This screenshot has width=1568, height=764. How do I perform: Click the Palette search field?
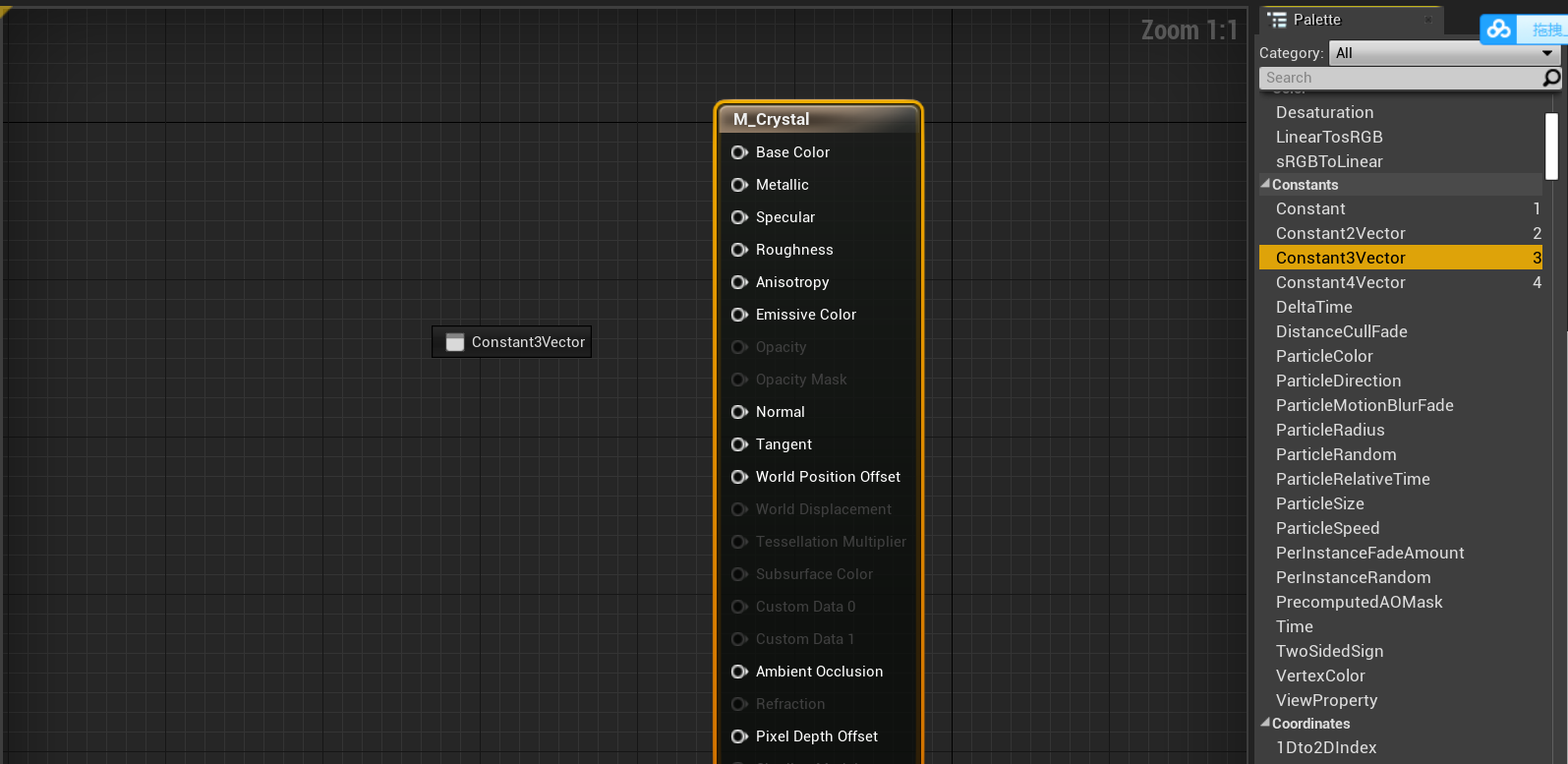click(x=1402, y=78)
